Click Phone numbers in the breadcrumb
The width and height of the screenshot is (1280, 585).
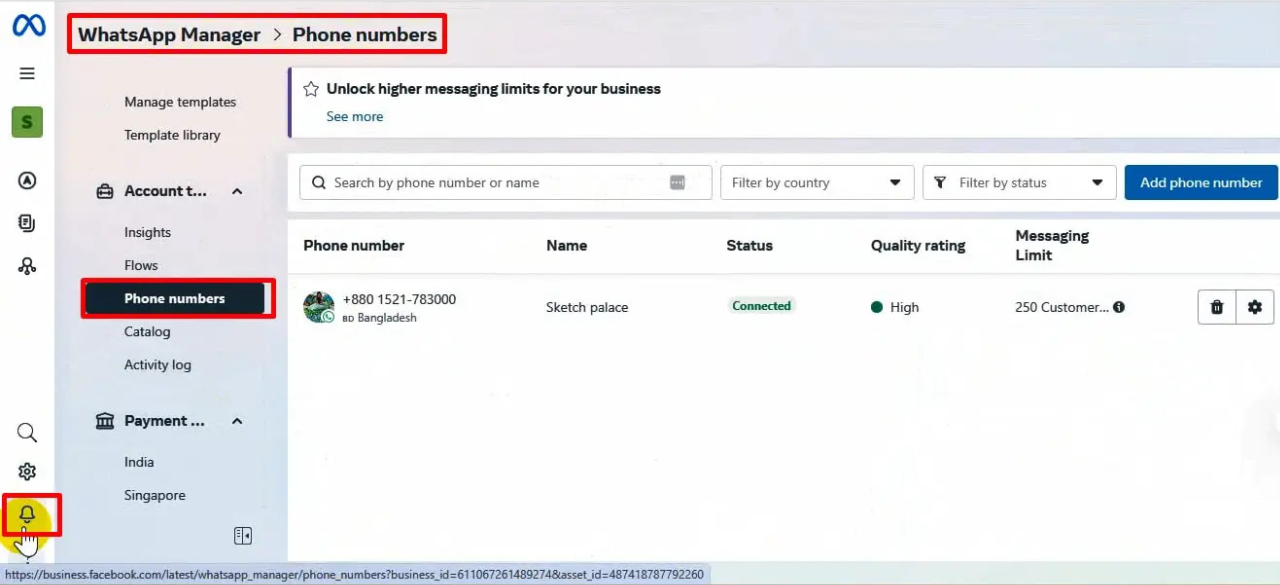pos(365,35)
